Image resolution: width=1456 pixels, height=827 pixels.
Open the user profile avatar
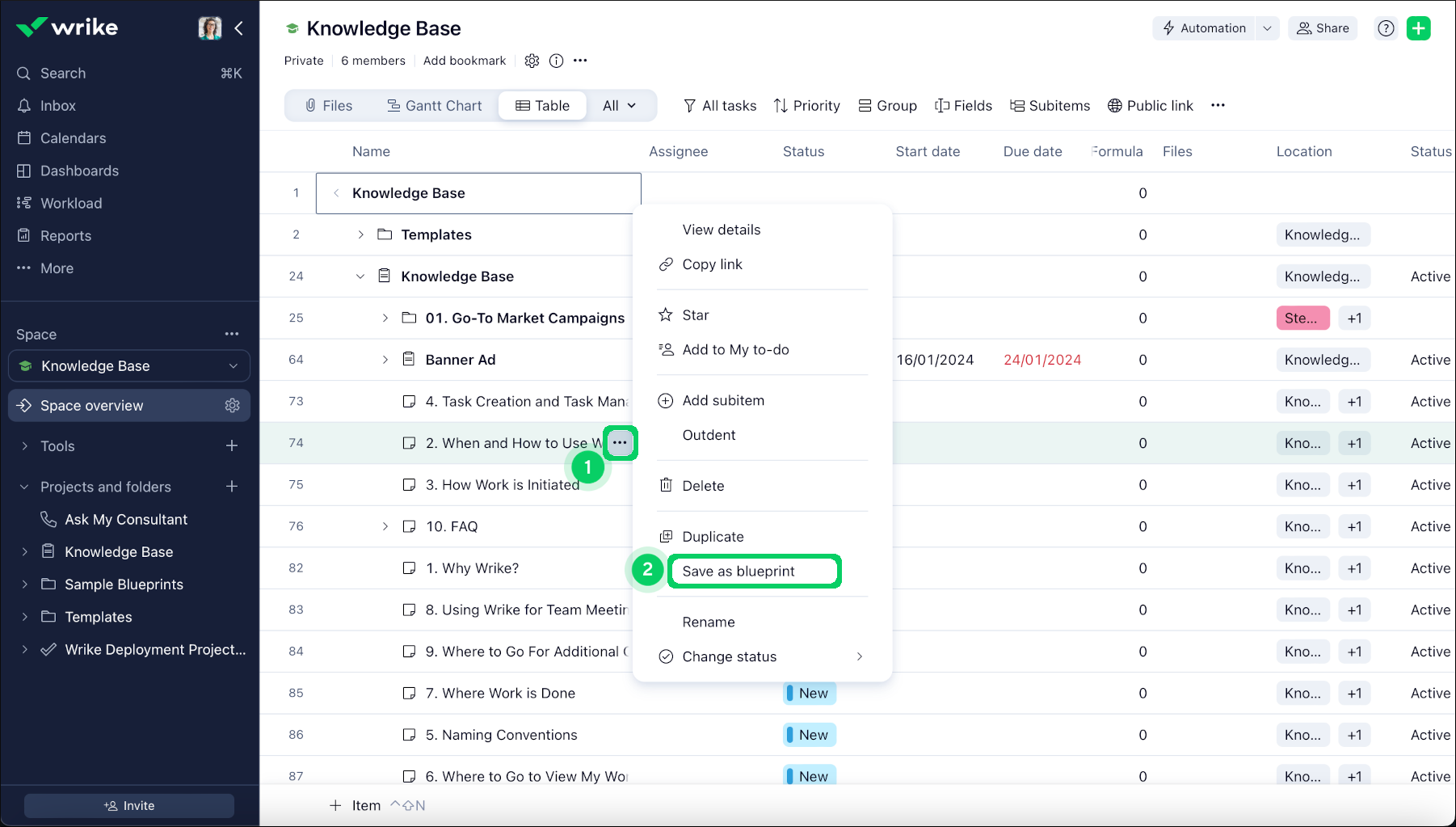[x=210, y=28]
